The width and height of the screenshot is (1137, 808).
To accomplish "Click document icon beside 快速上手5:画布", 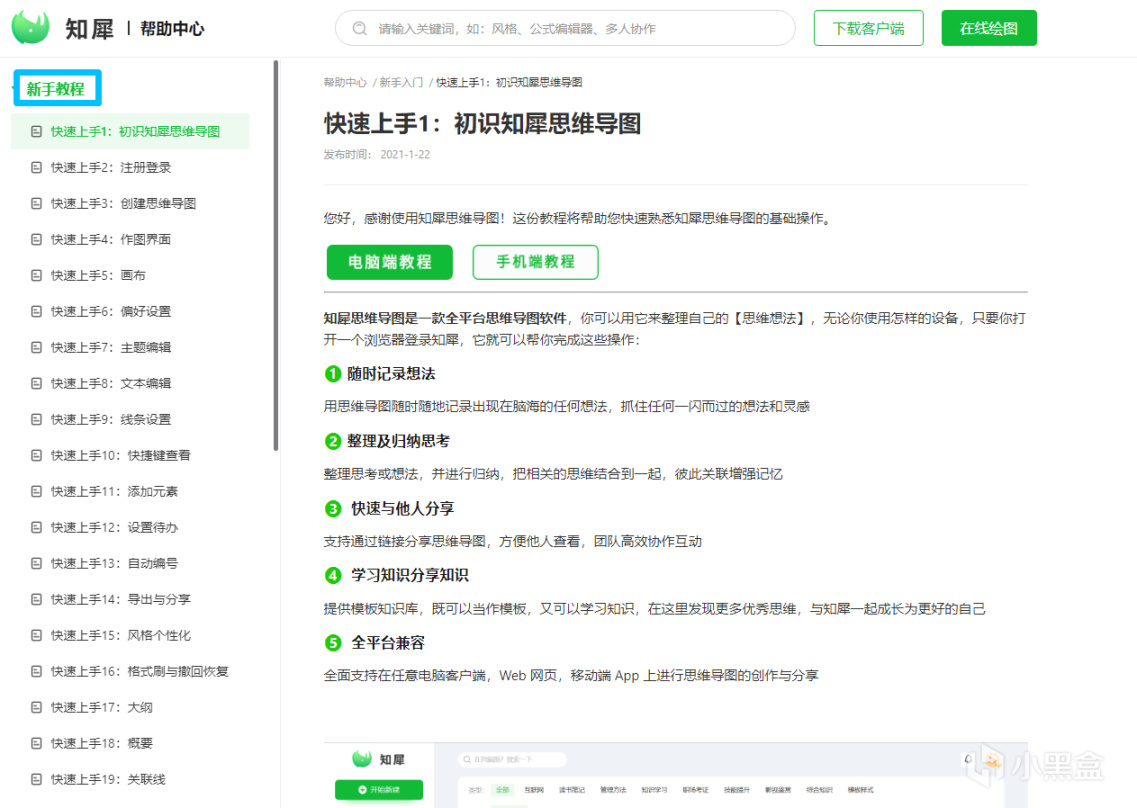I will [x=36, y=276].
